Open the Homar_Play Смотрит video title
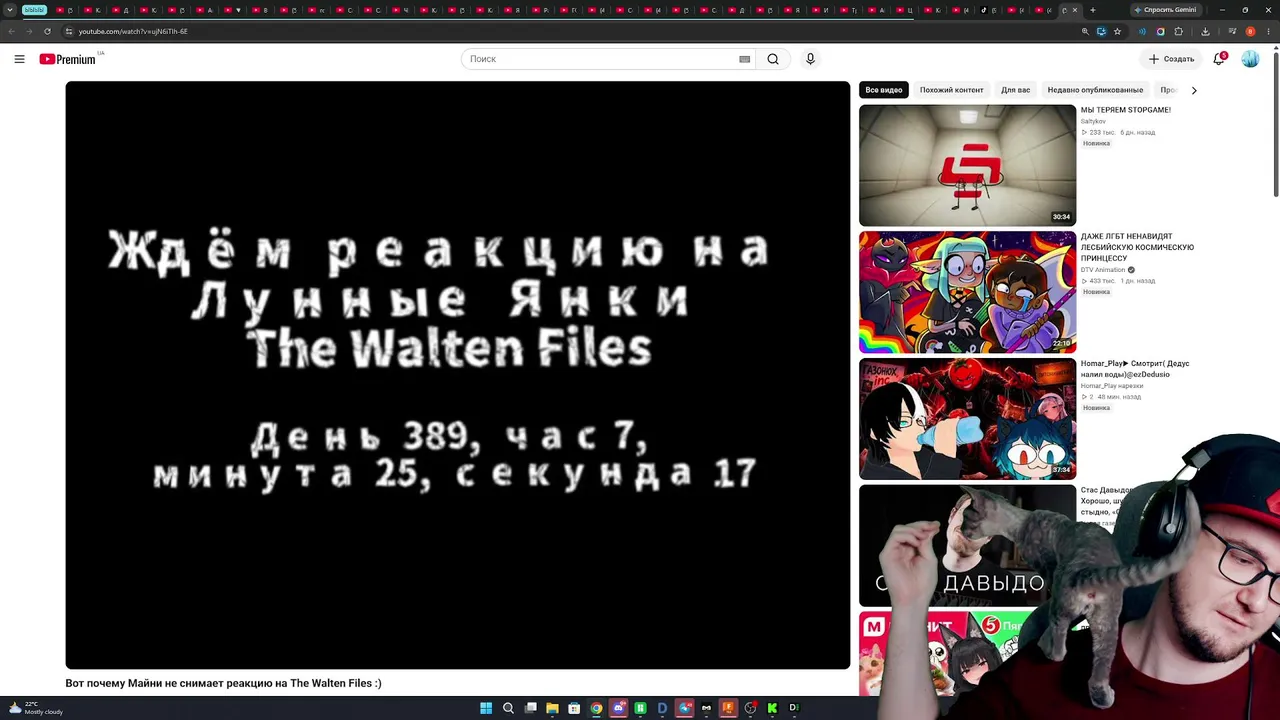Viewport: 1280px width, 720px height. pos(1135,369)
